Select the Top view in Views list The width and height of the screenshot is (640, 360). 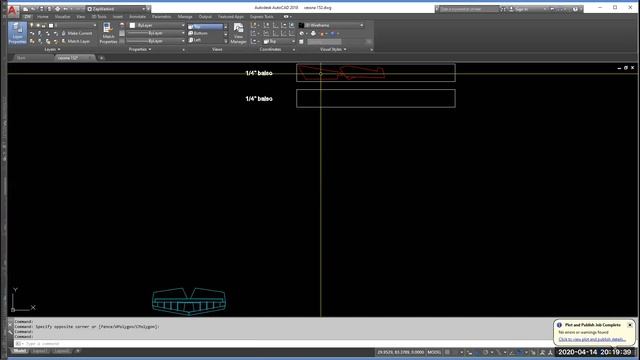point(205,27)
